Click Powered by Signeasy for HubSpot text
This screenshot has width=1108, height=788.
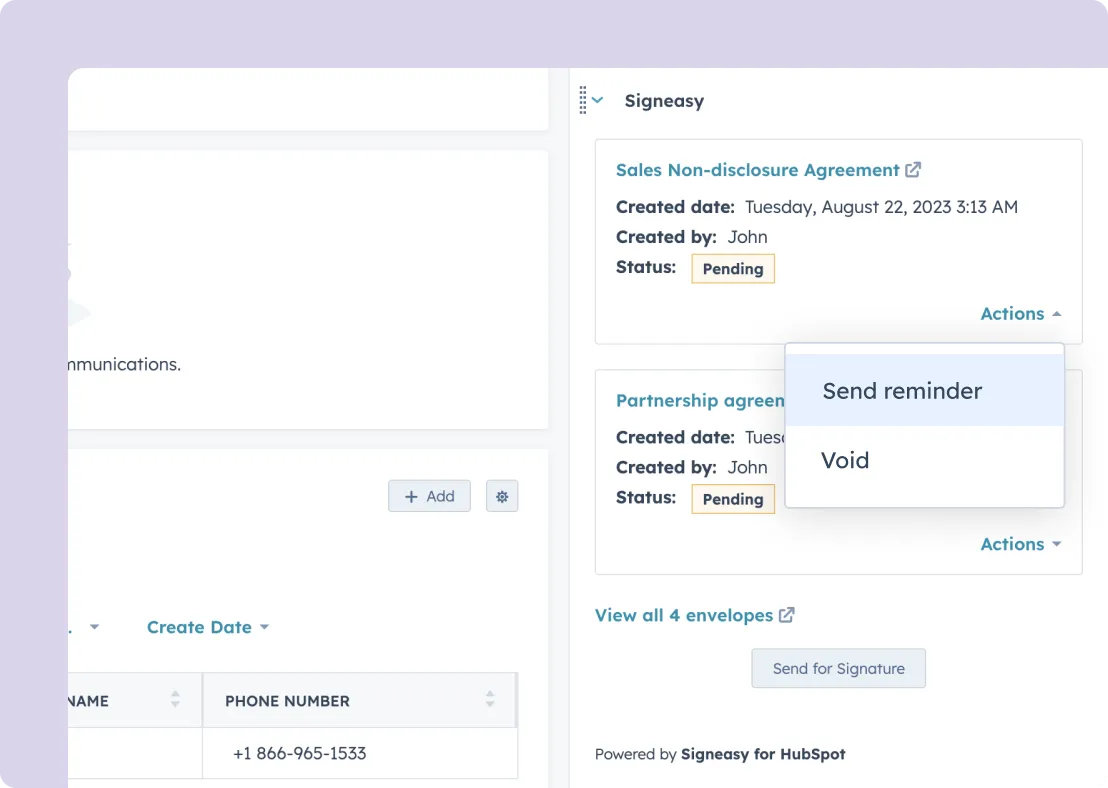[x=720, y=754]
